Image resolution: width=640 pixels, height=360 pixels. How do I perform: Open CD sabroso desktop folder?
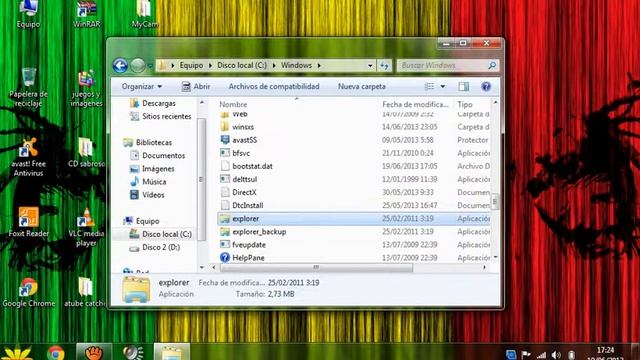(86, 153)
